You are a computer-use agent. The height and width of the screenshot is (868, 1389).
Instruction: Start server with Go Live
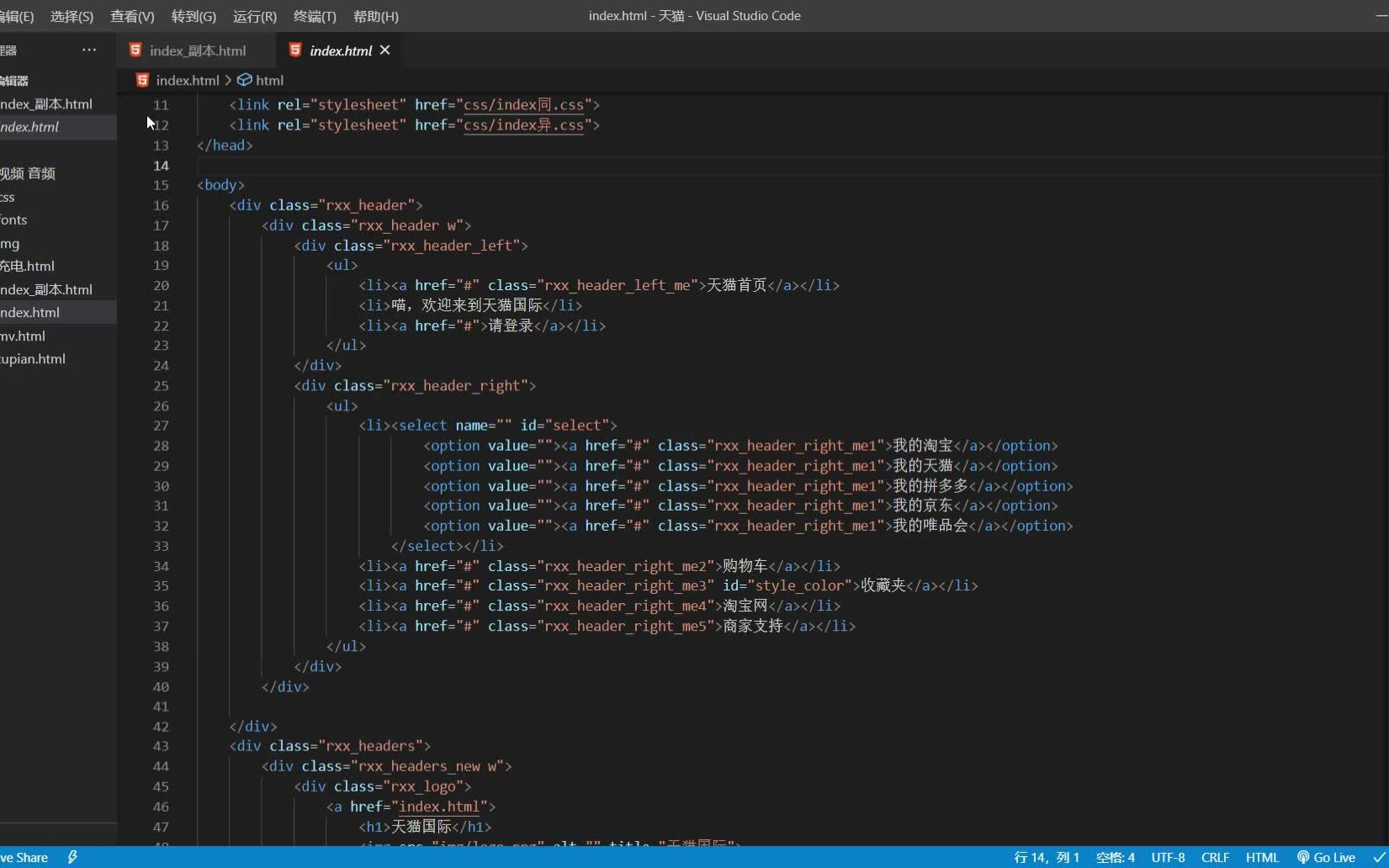click(1326, 857)
